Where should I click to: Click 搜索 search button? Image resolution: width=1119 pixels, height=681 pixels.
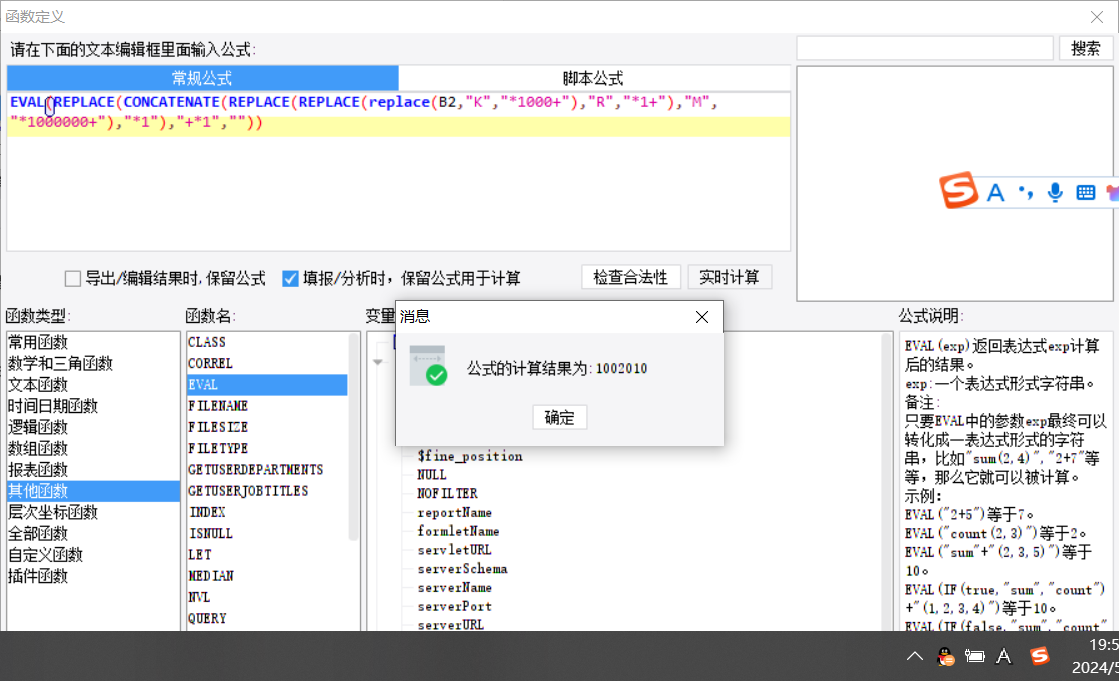point(1085,49)
